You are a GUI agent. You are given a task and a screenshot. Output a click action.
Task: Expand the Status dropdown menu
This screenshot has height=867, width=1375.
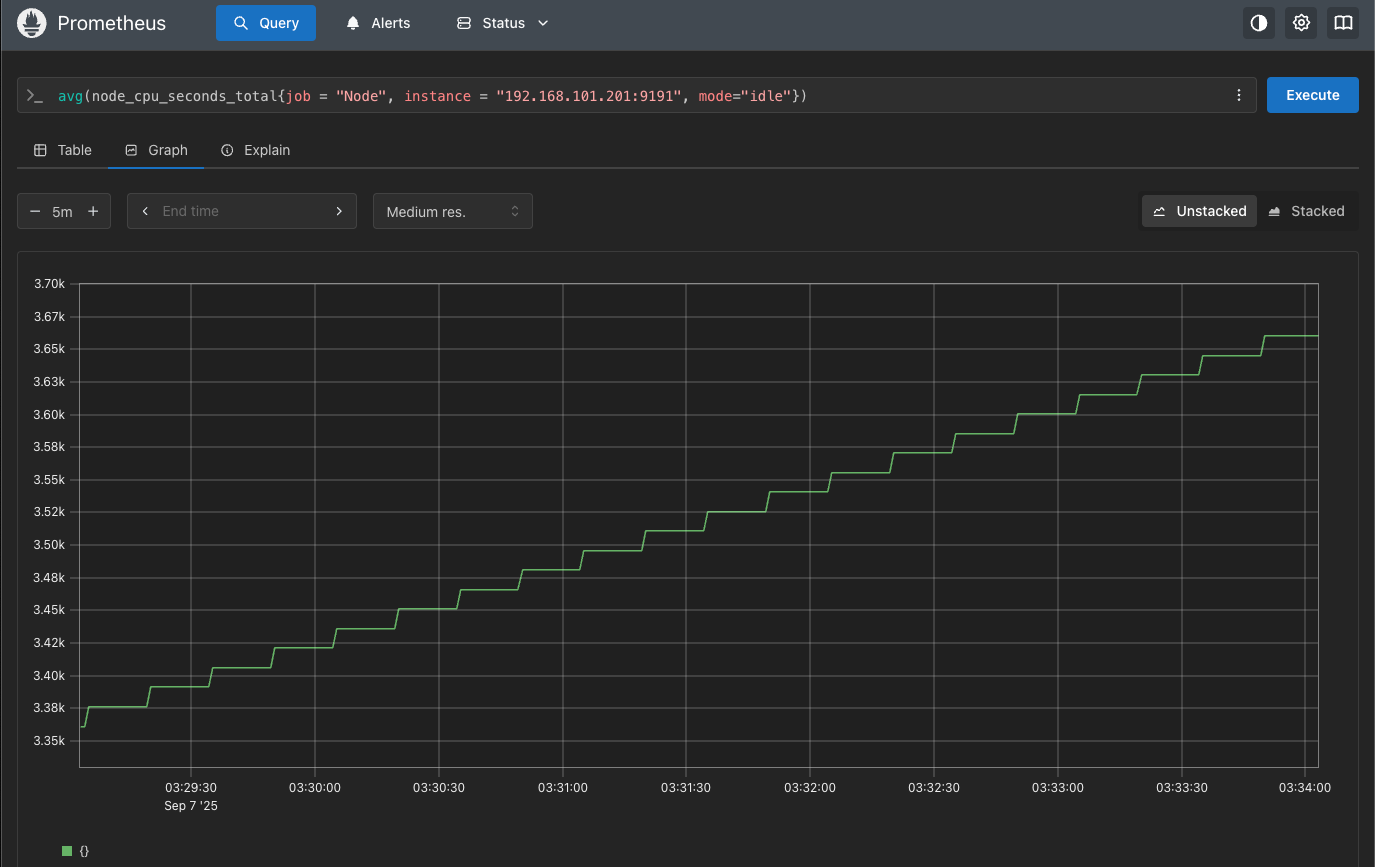click(x=503, y=23)
